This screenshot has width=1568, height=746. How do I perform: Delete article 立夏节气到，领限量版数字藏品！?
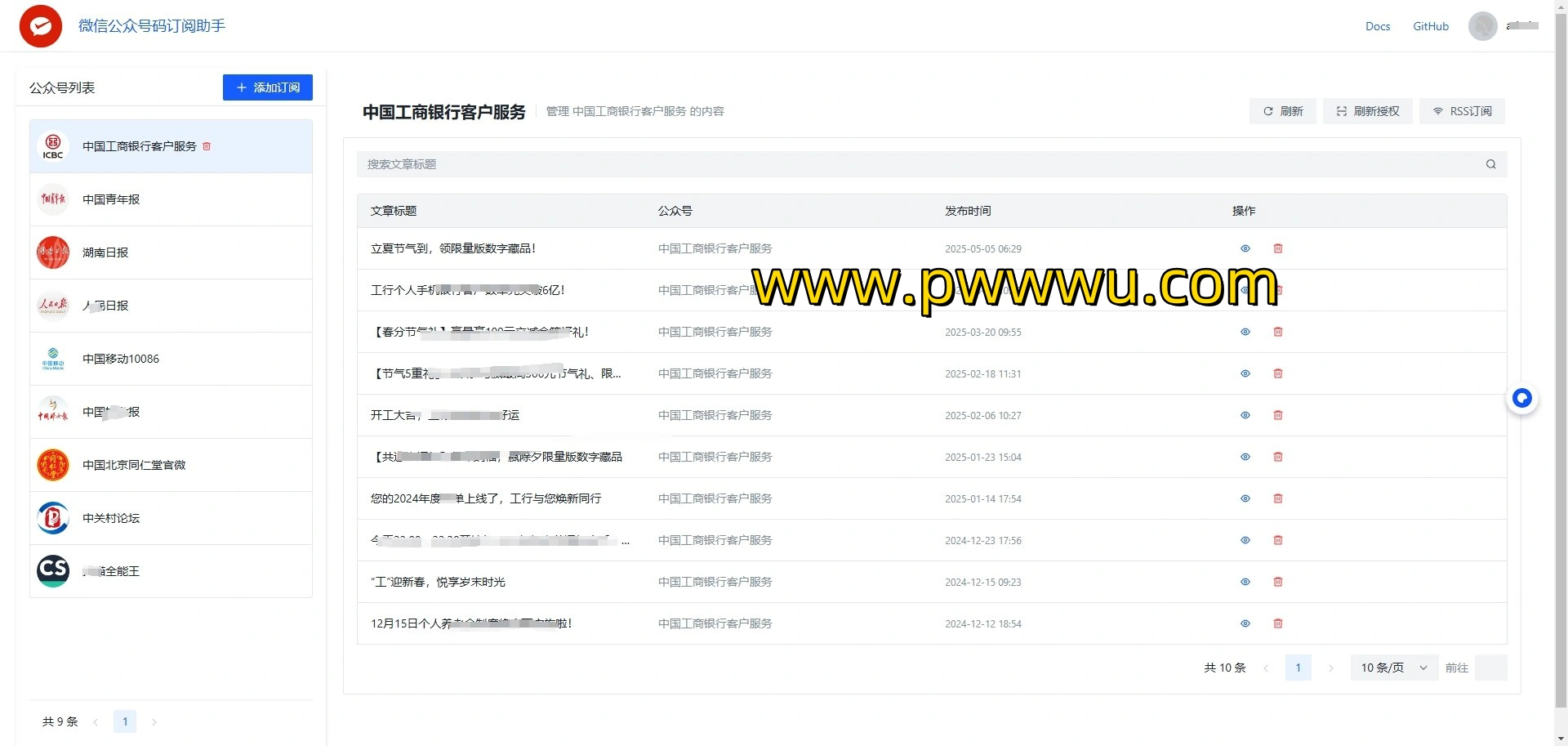click(x=1278, y=248)
